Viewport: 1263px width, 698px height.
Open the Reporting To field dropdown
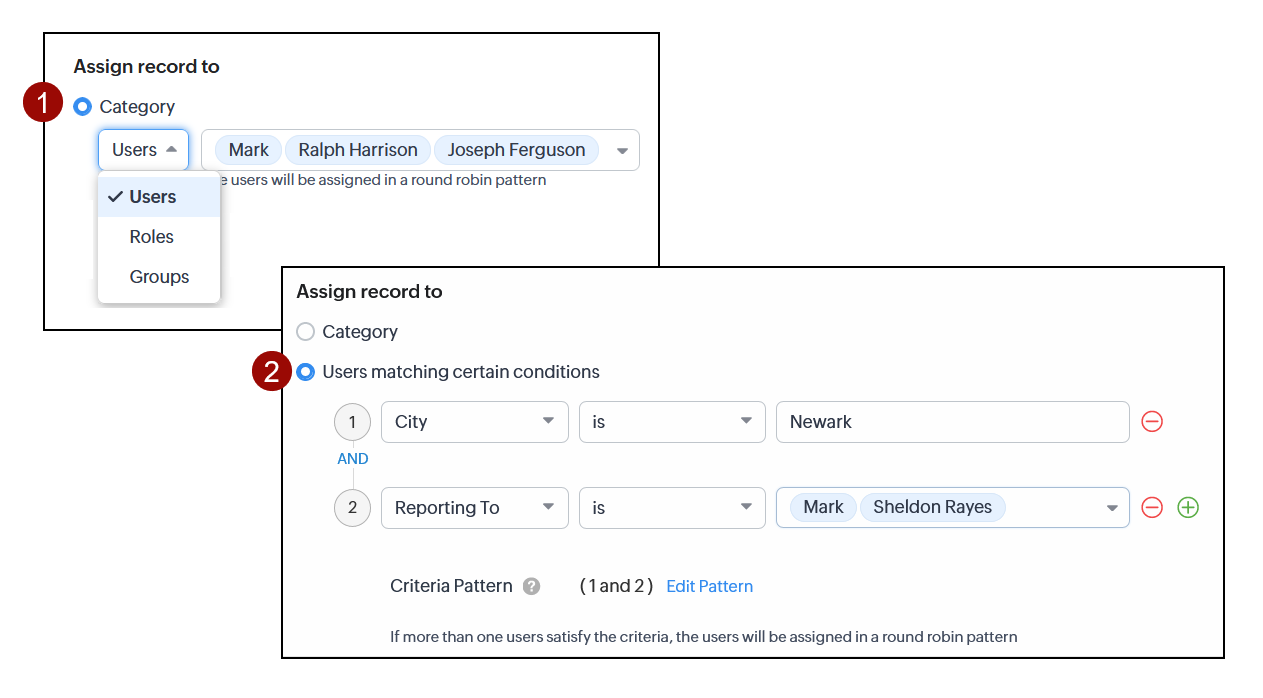point(474,508)
